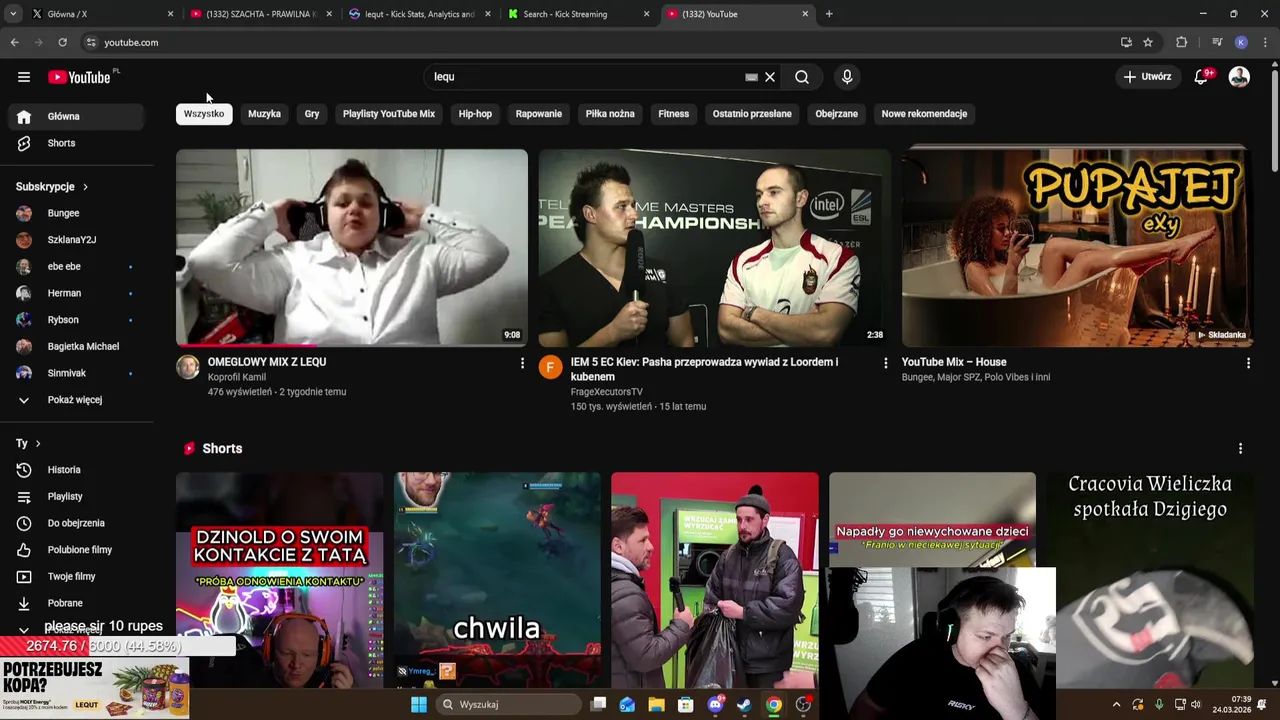
Task: Open Pobrane downloads in the sidebar
Action: (x=76, y=603)
